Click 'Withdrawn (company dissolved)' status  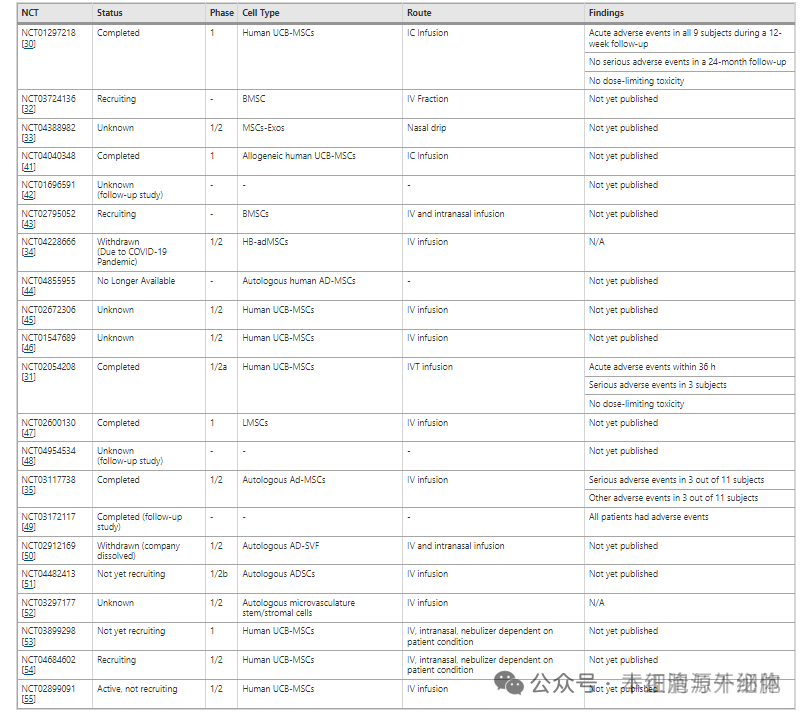click(x=138, y=551)
